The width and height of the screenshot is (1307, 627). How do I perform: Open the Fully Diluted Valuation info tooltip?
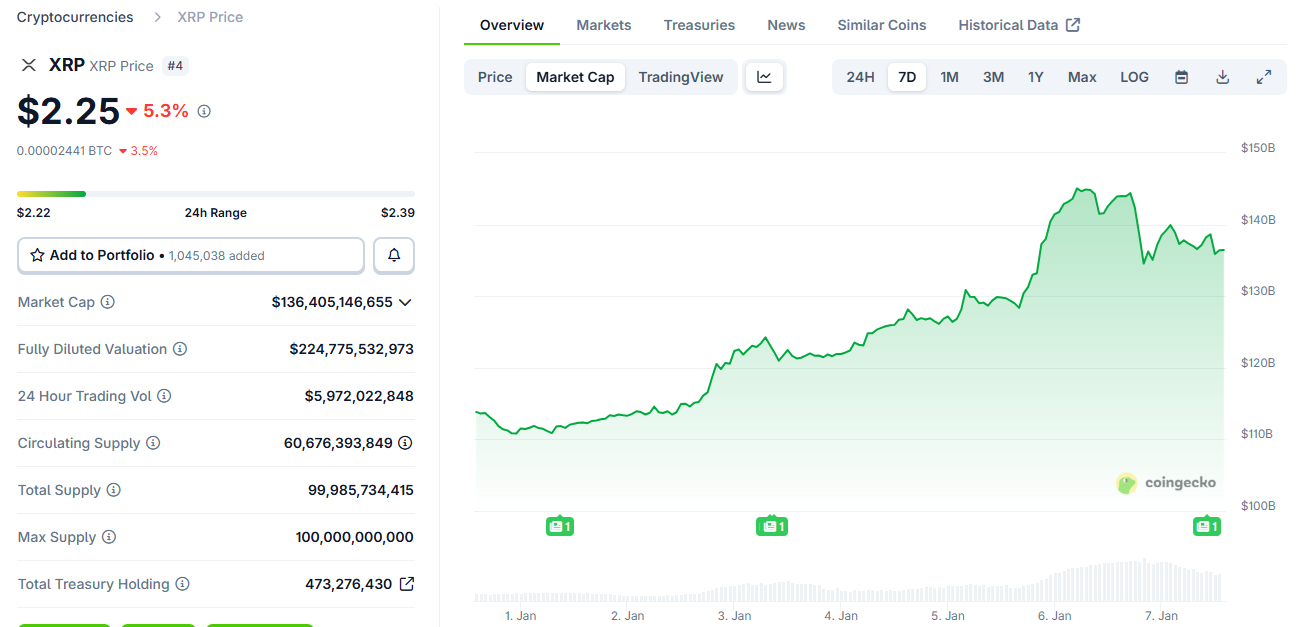pyautogui.click(x=180, y=349)
